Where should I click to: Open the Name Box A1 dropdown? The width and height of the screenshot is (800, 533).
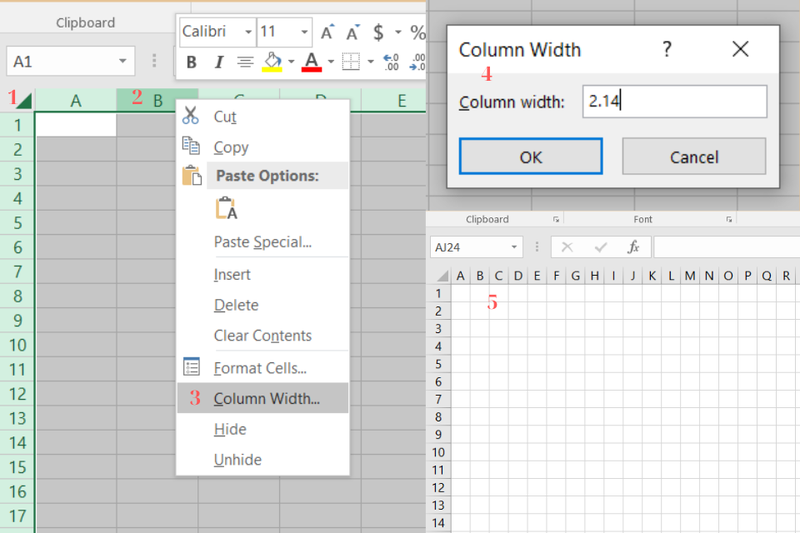click(x=122, y=61)
